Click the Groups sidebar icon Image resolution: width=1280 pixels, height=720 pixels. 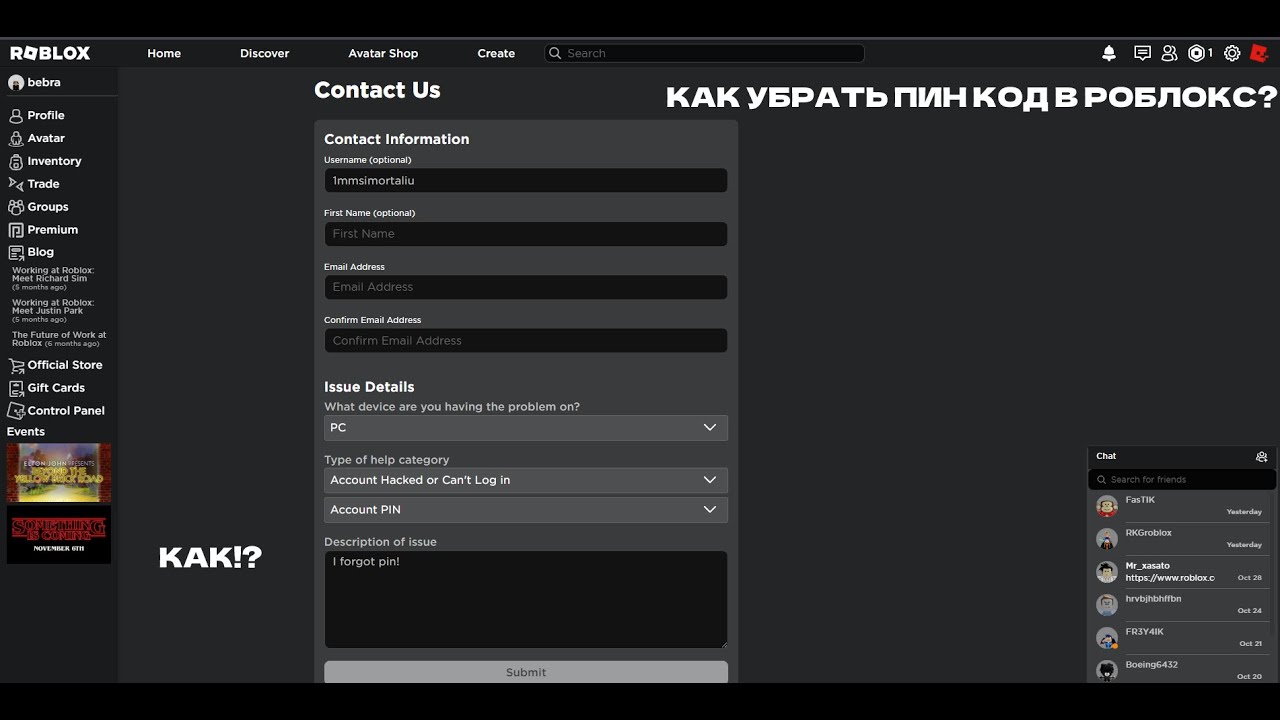[x=16, y=207]
